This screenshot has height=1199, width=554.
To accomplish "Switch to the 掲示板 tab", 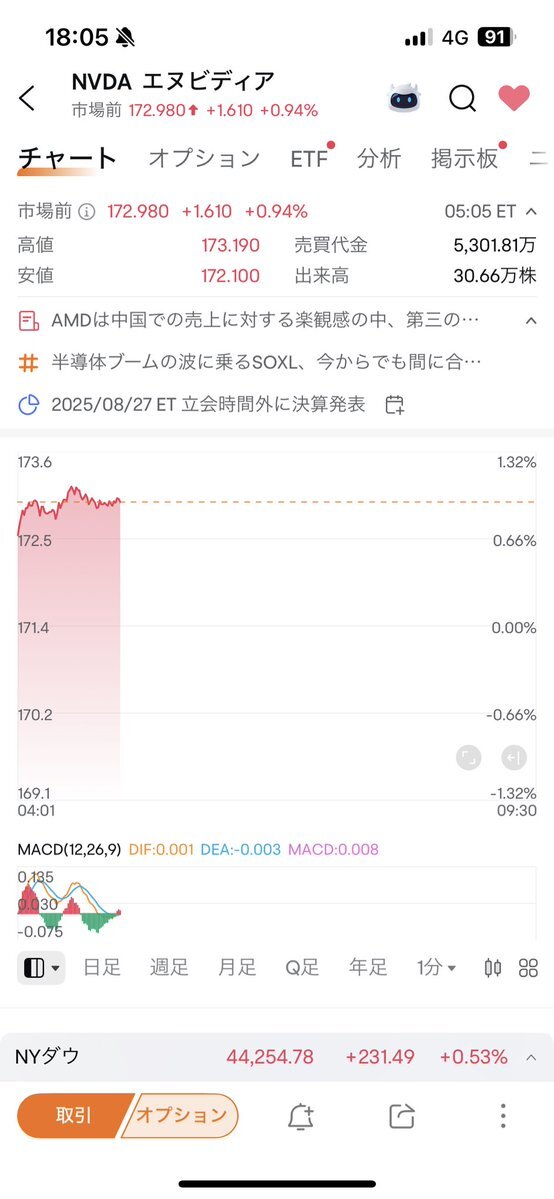I will (x=464, y=158).
